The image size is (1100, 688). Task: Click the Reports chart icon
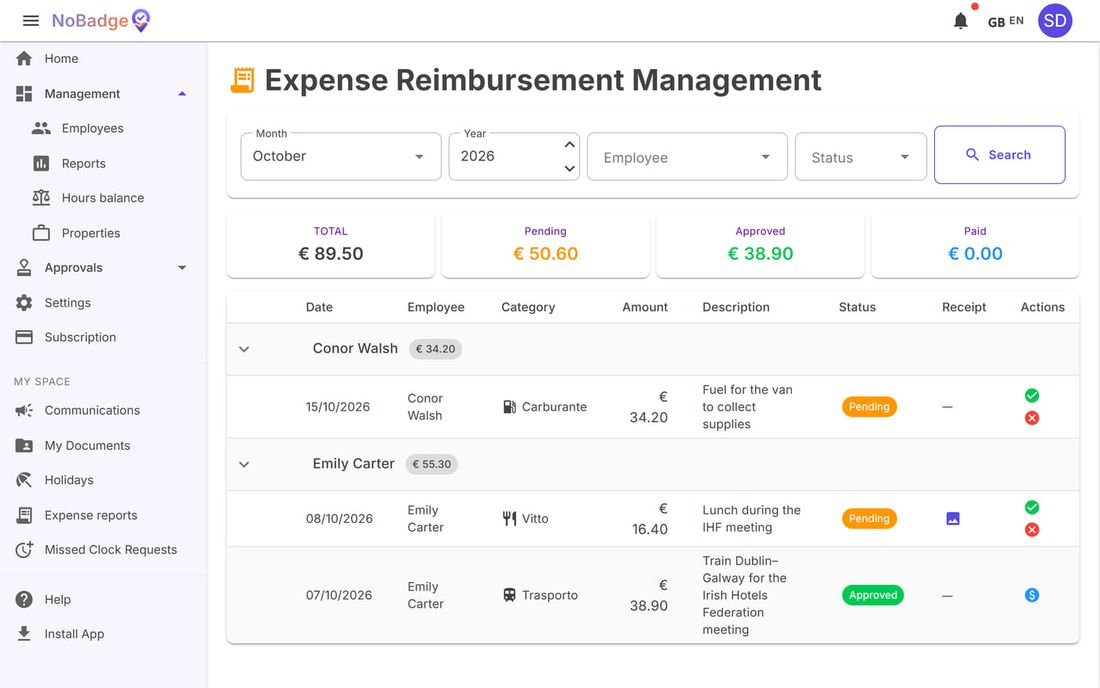tap(41, 163)
